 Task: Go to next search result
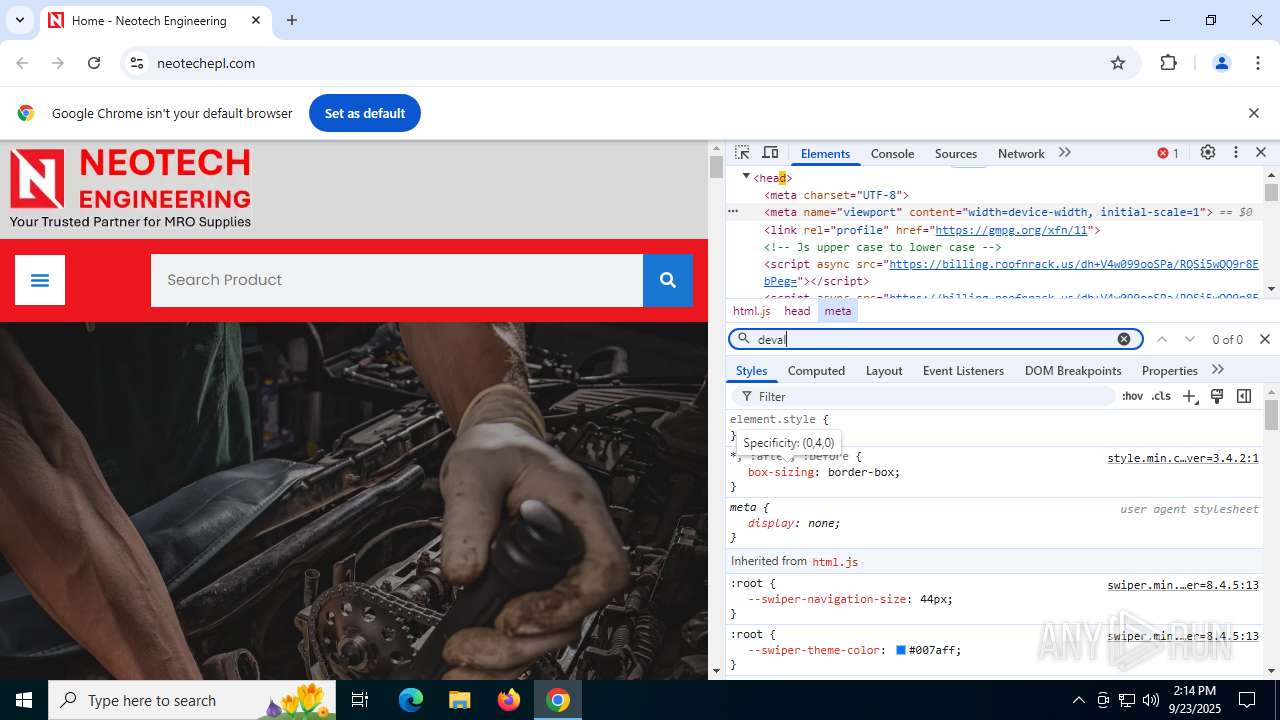click(x=1190, y=339)
